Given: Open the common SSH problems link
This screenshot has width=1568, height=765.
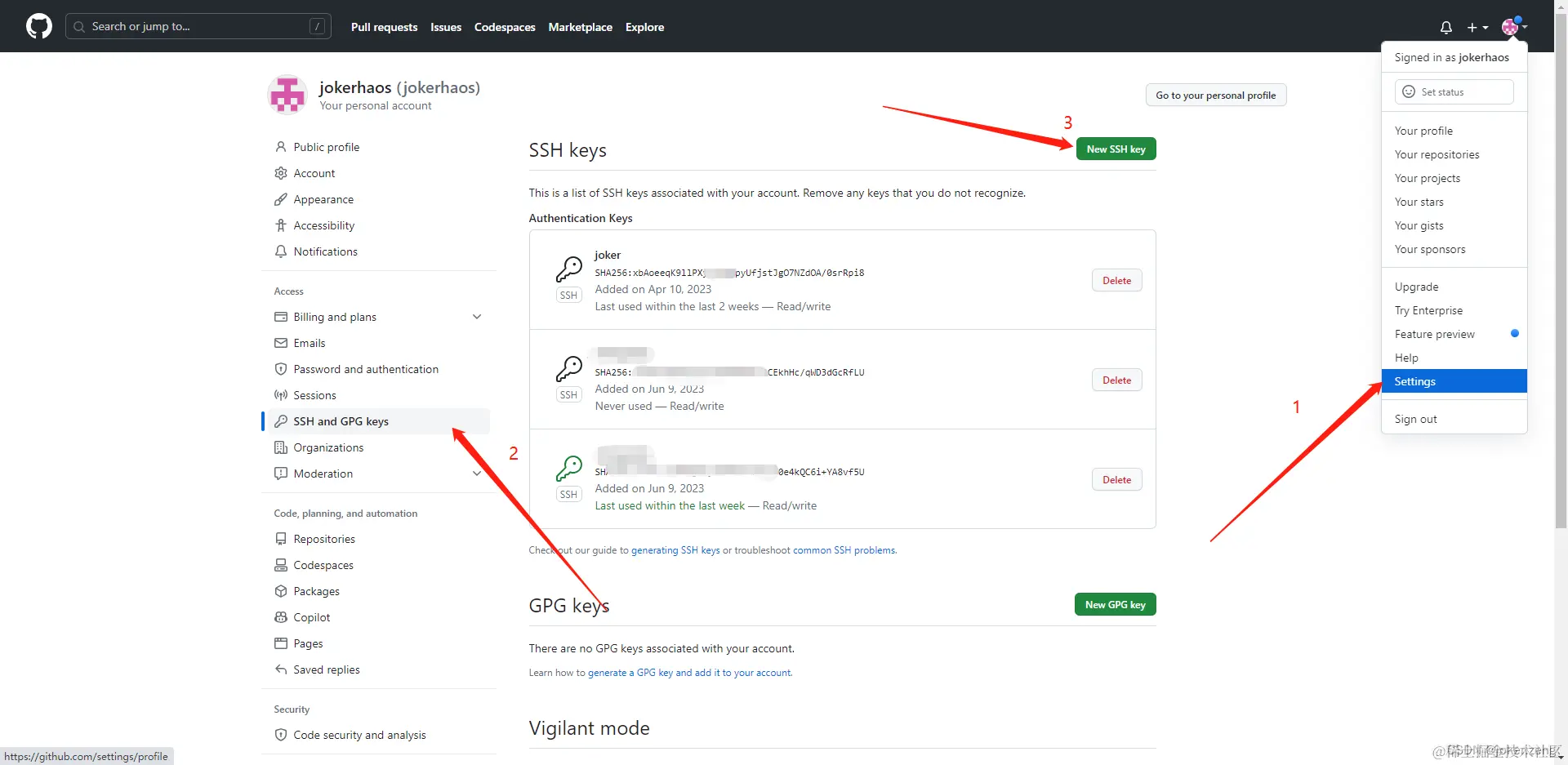Looking at the screenshot, I should tap(844, 550).
